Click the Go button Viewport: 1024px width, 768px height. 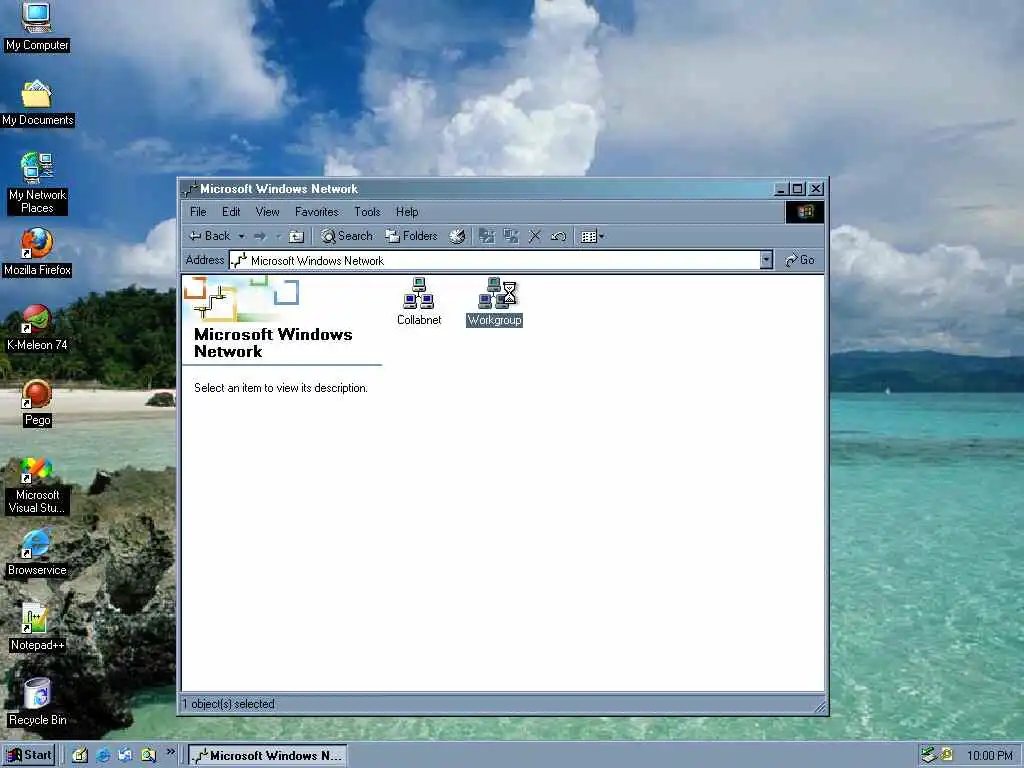tap(800, 260)
